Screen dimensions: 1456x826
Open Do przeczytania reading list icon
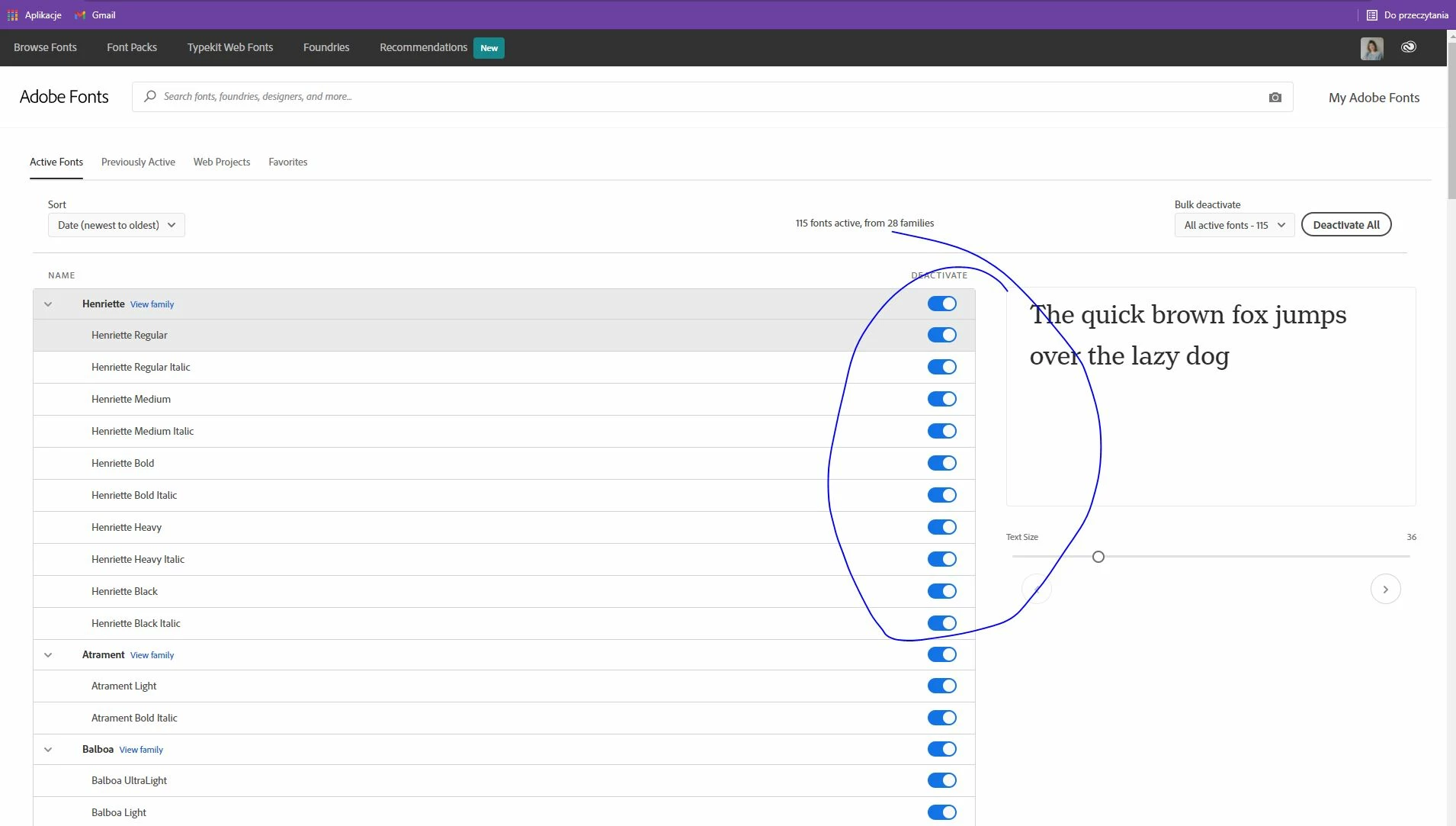pos(1371,15)
